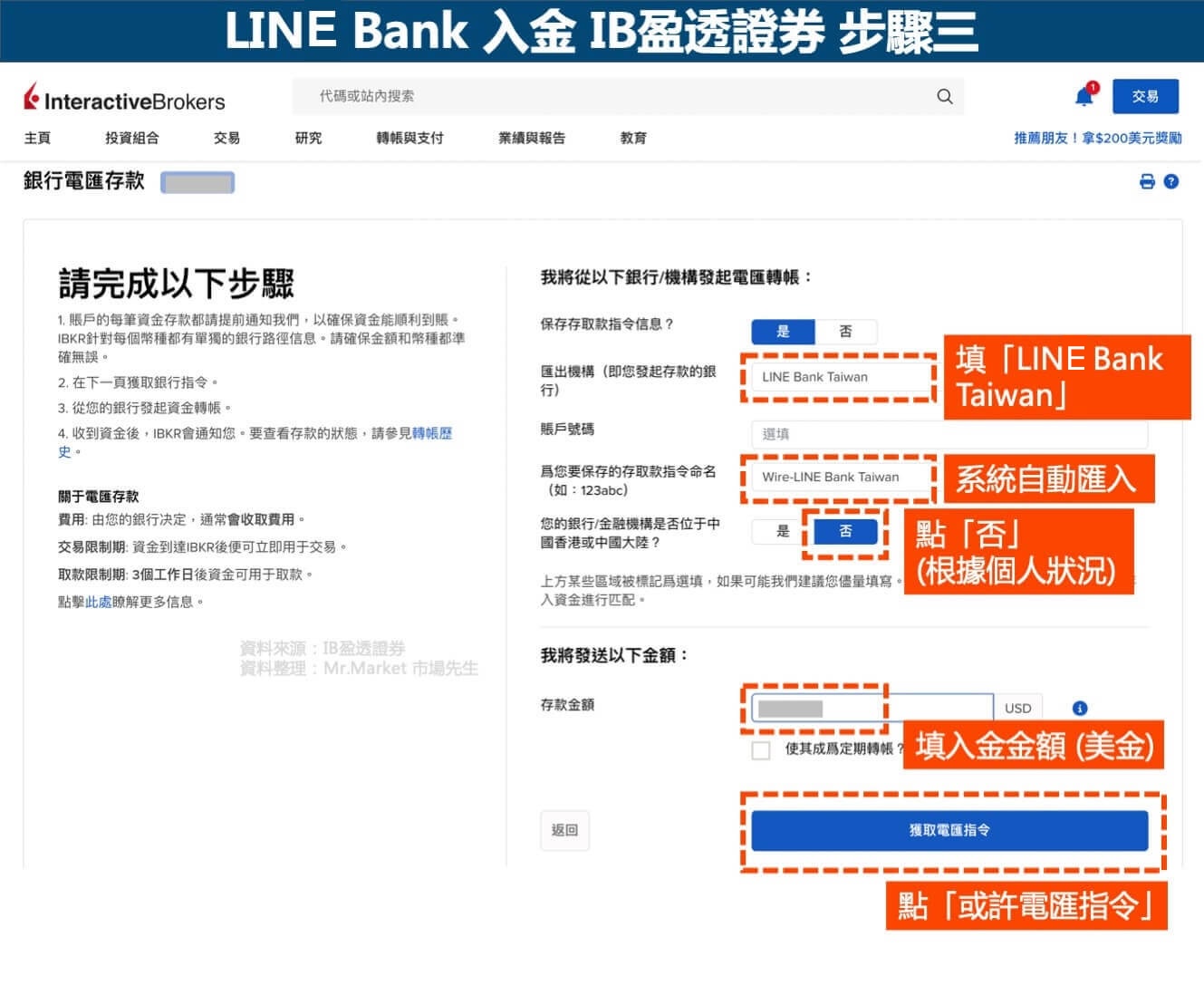
Task: Click the 賬戶號碼 optional input field
Action: tap(949, 434)
